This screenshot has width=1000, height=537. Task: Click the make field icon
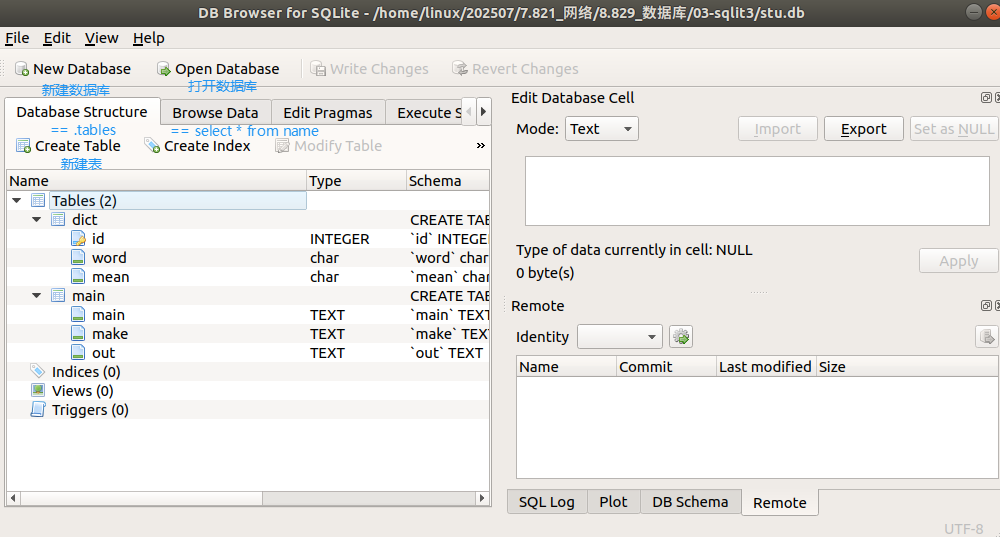point(78,334)
